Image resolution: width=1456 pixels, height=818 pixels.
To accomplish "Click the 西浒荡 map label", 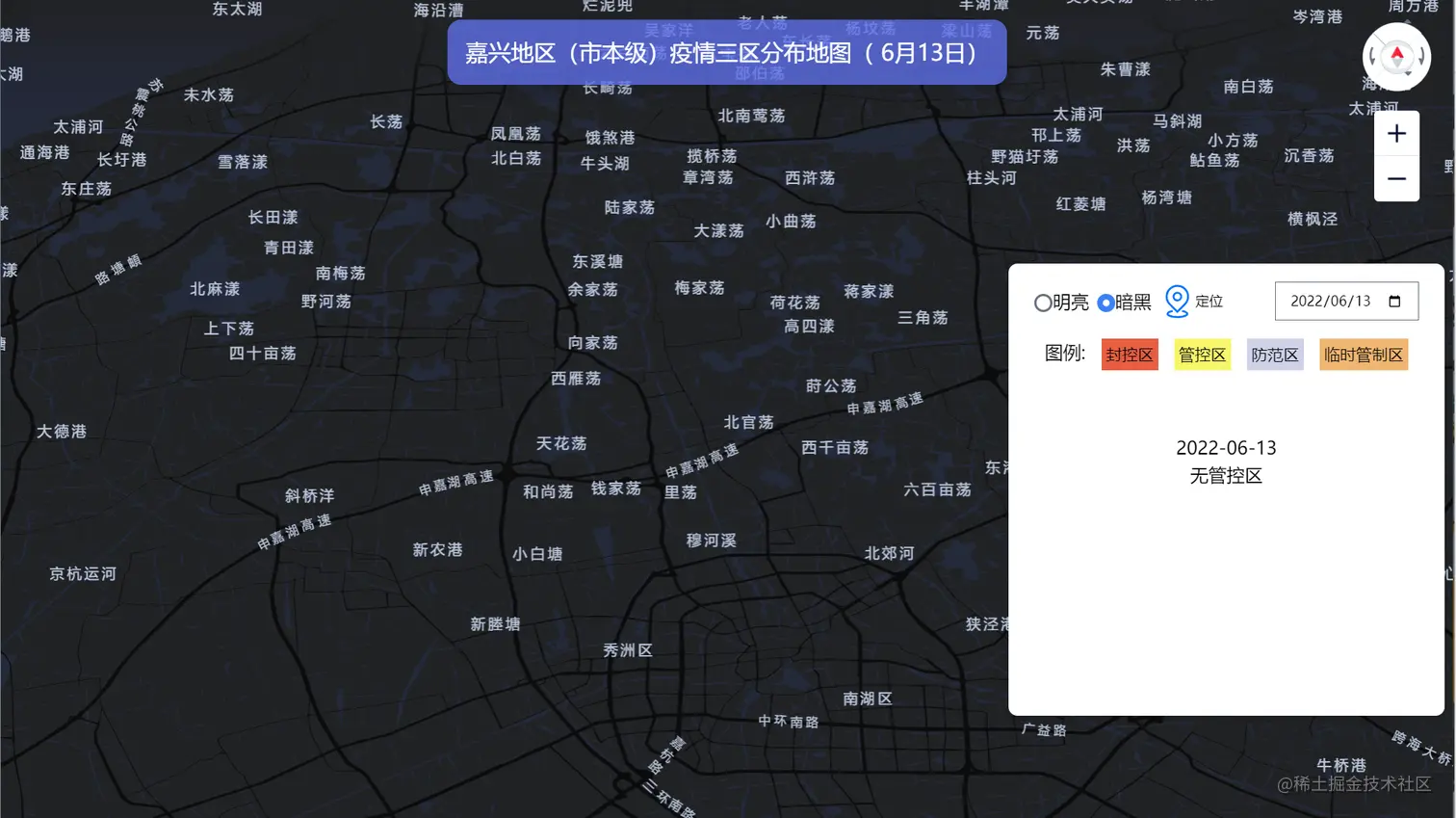I will [810, 178].
